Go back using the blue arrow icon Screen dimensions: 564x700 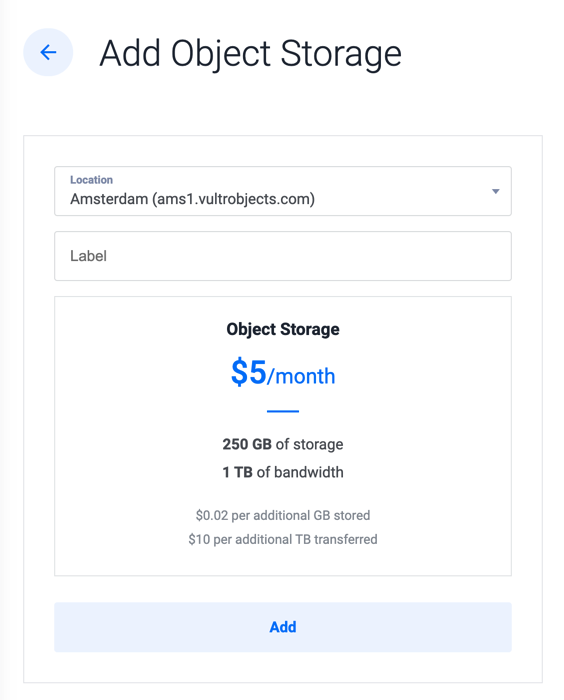(x=48, y=52)
